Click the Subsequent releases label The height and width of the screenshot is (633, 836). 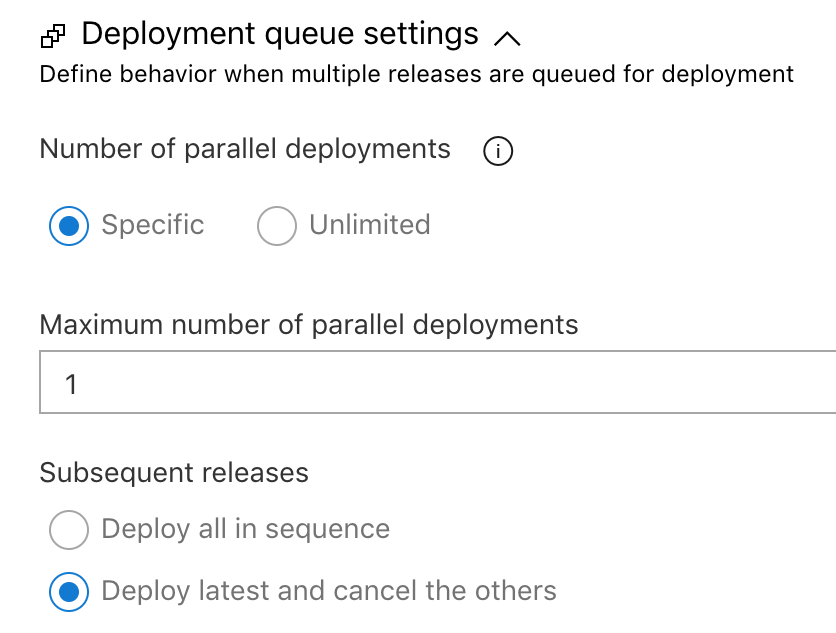pos(174,473)
